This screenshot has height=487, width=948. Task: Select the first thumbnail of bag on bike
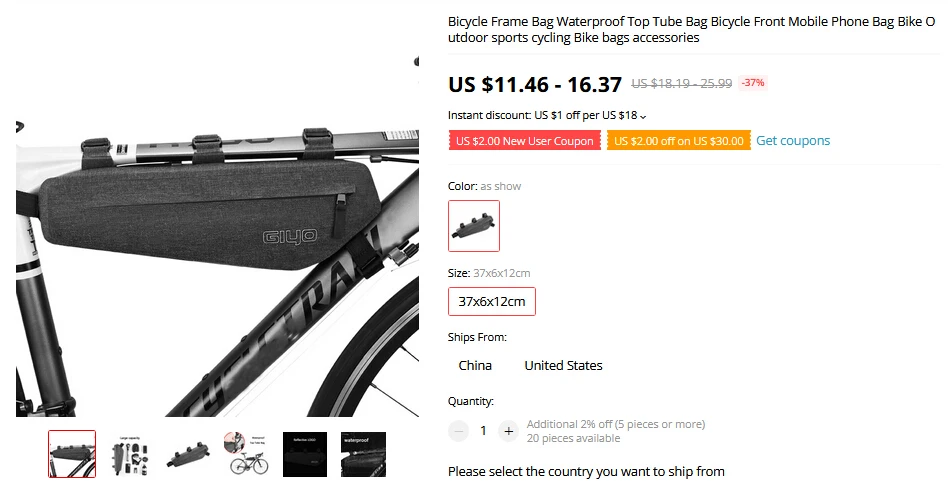72,454
